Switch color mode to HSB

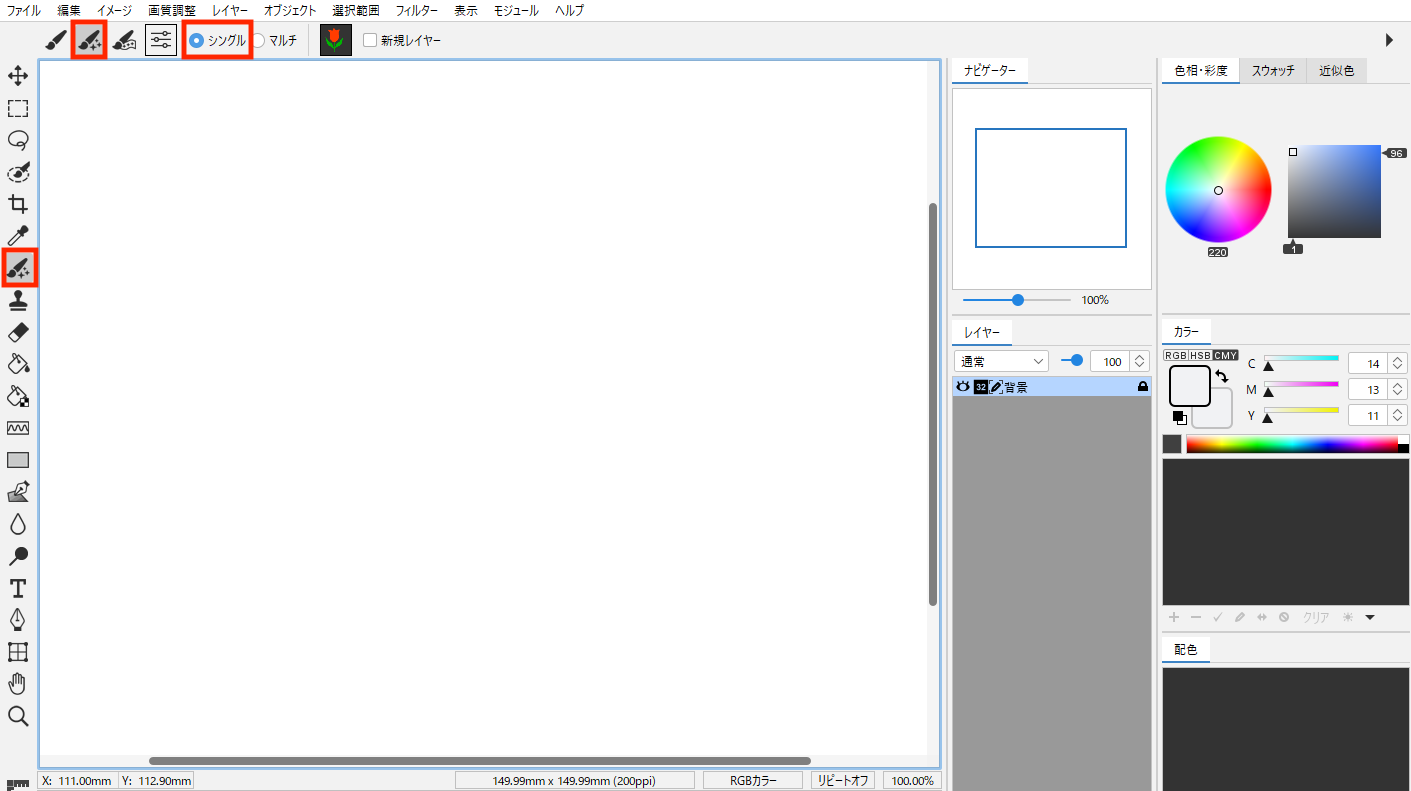[1200, 355]
